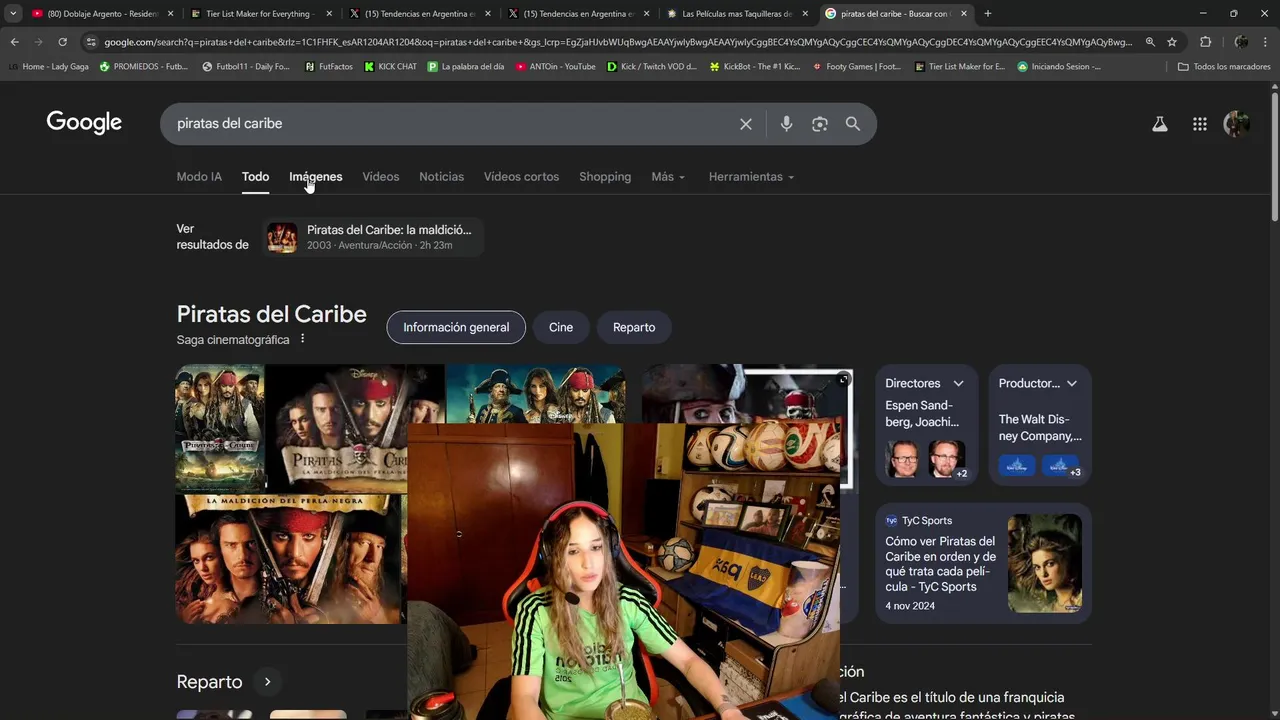Close the Las Películas mas Taquilleras tab
The width and height of the screenshot is (1280, 720).
click(x=805, y=14)
